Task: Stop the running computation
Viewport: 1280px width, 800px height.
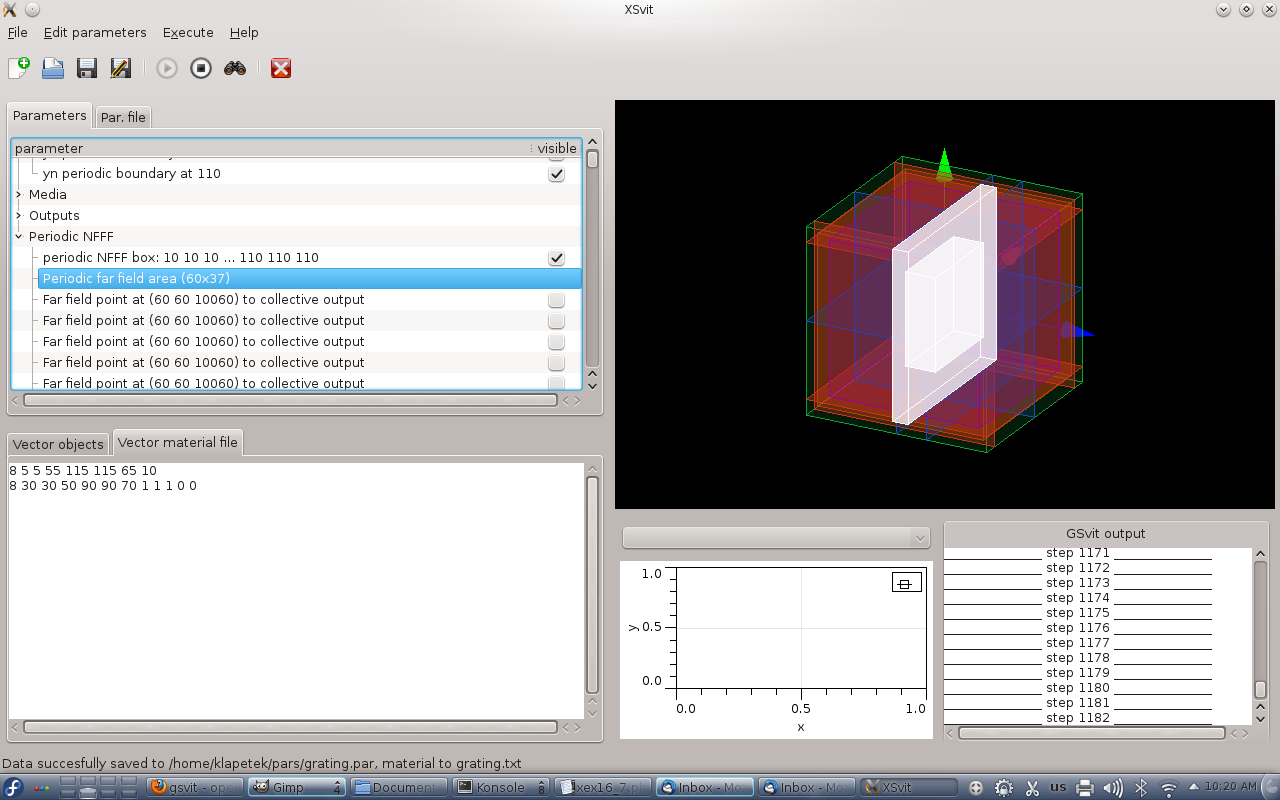Action: [201, 68]
